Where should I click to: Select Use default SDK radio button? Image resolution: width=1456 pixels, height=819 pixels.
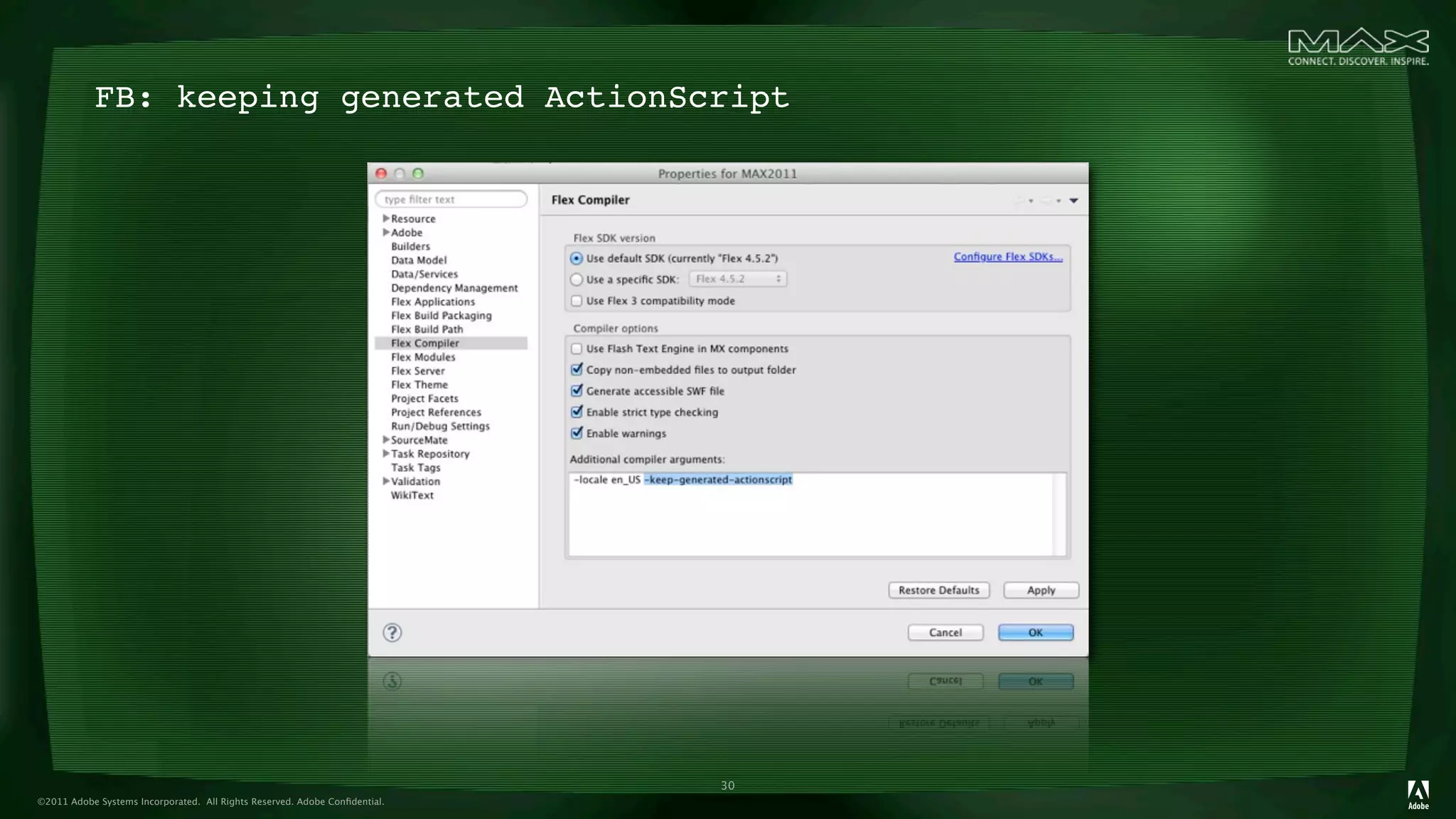click(x=577, y=259)
